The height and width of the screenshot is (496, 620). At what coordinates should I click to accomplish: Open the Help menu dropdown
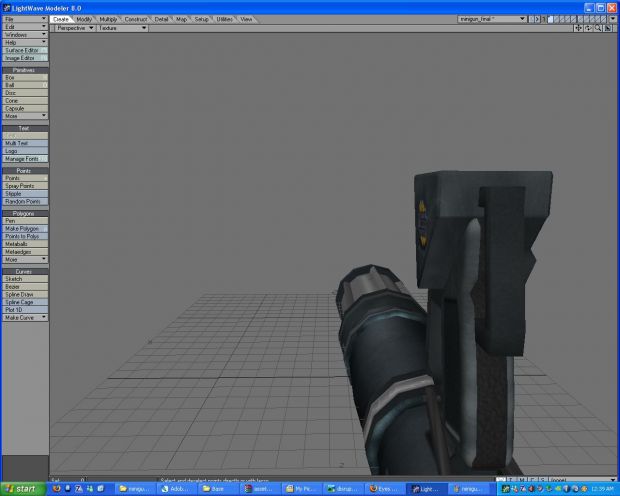click(25, 42)
